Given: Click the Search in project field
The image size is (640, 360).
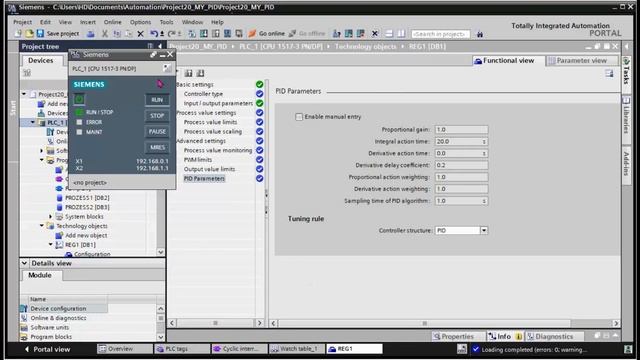Looking at the screenshot, I should coord(440,34).
